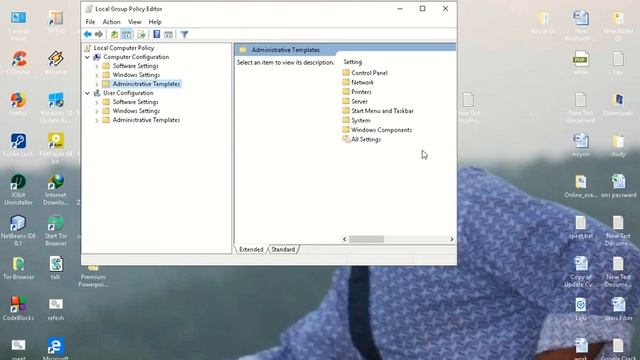Open the File menu
The width and height of the screenshot is (640, 360).
(90, 22)
